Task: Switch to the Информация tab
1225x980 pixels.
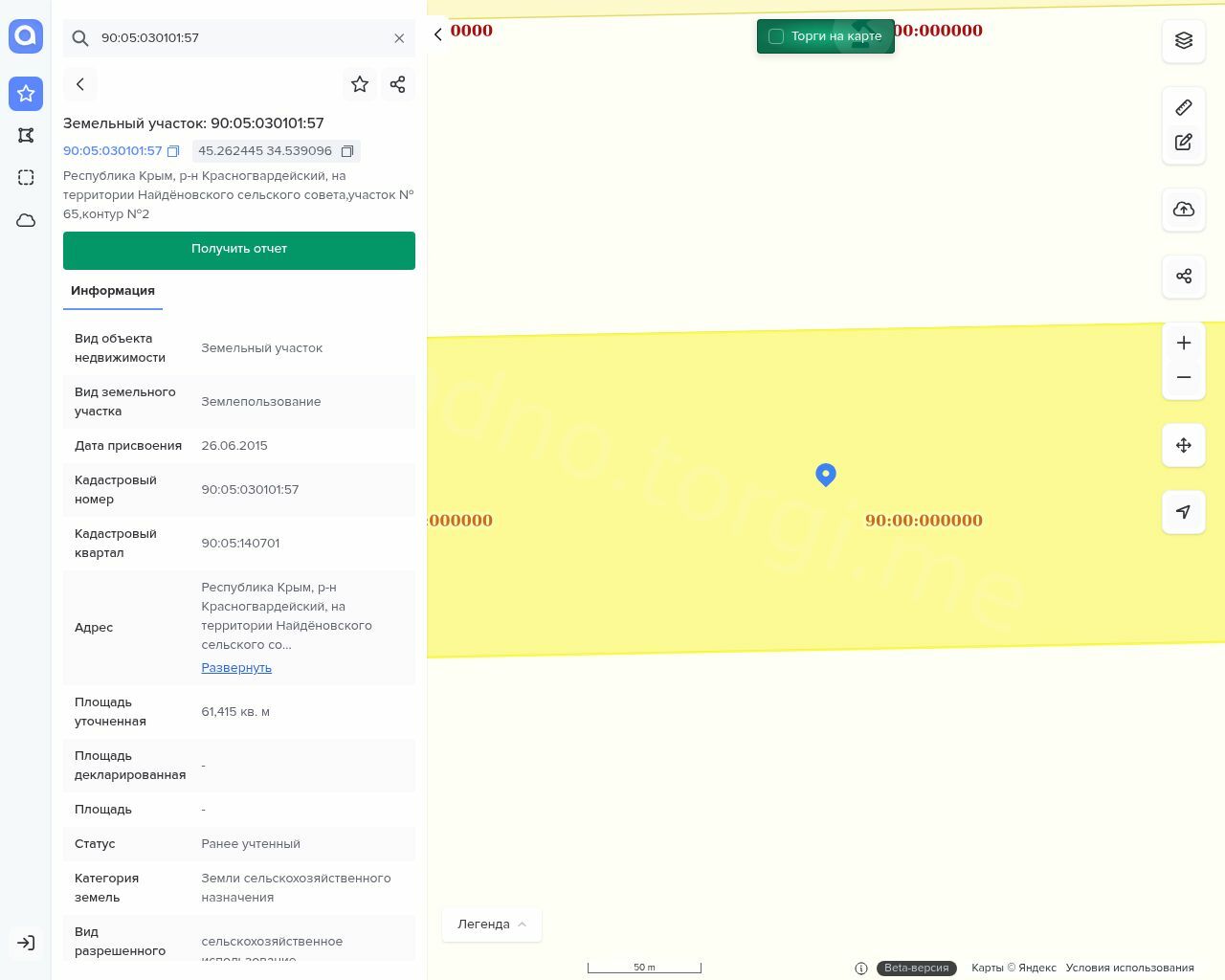Action: click(113, 291)
